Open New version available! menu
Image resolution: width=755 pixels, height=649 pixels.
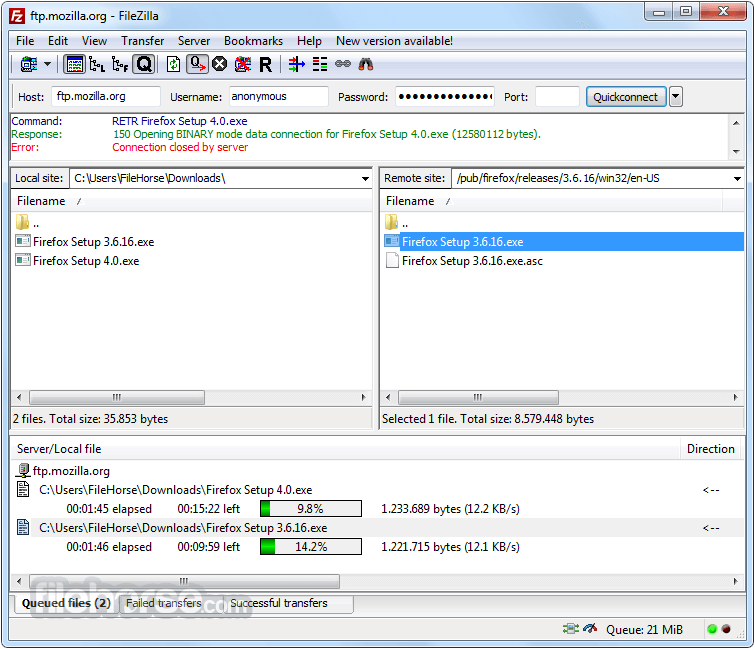pos(394,41)
